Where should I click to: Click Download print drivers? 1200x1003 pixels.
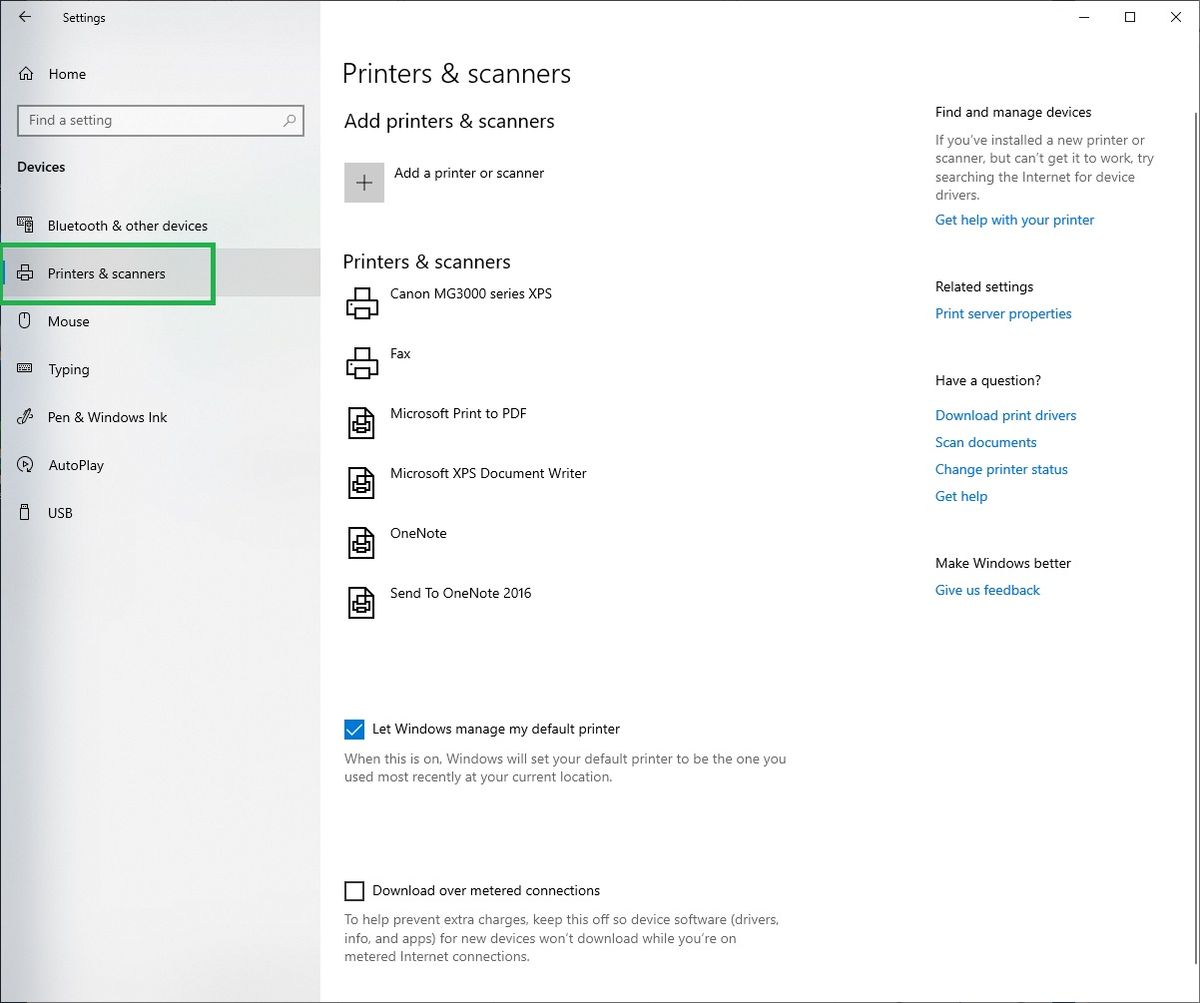click(1006, 415)
